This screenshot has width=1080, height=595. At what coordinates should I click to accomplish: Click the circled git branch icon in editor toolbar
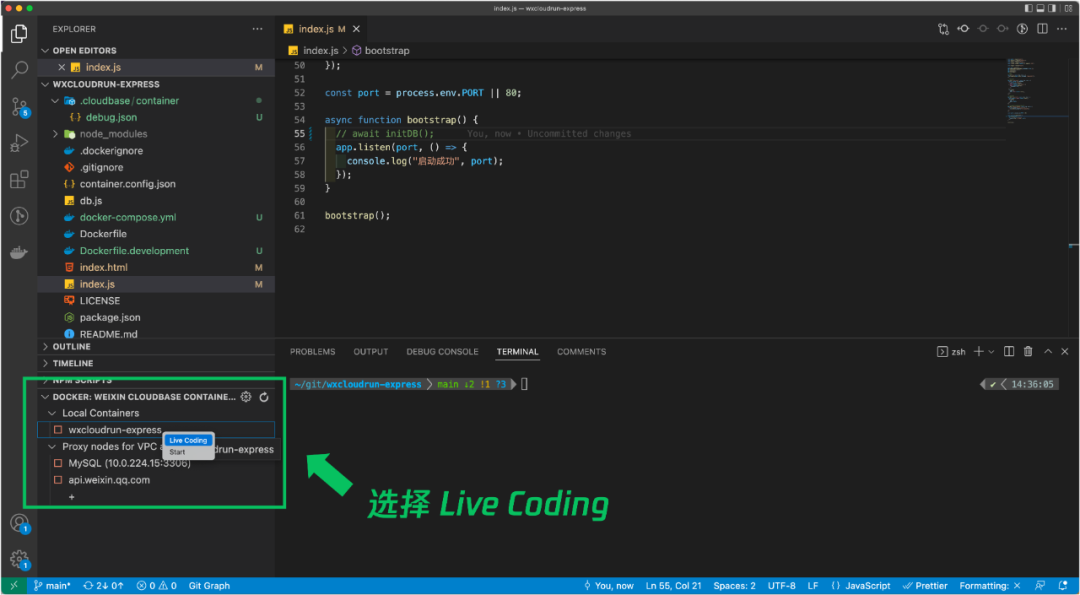coord(1023,29)
